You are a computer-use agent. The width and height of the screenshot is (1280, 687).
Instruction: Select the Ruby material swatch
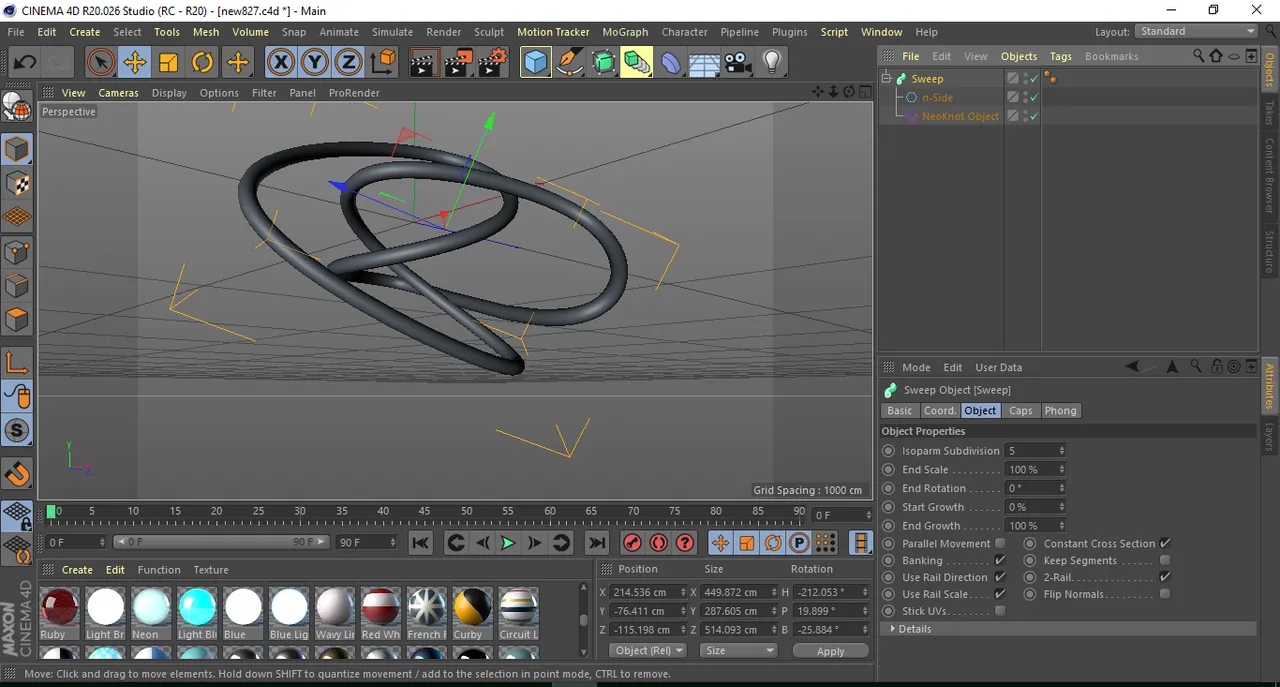click(x=59, y=607)
